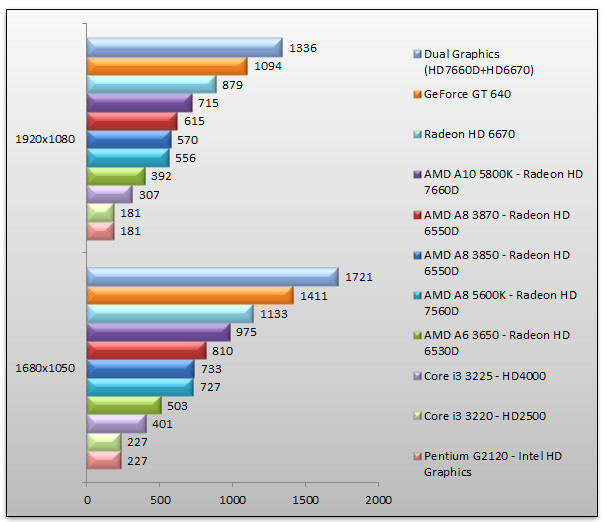Click the blue bar labeled 570

tap(129, 139)
